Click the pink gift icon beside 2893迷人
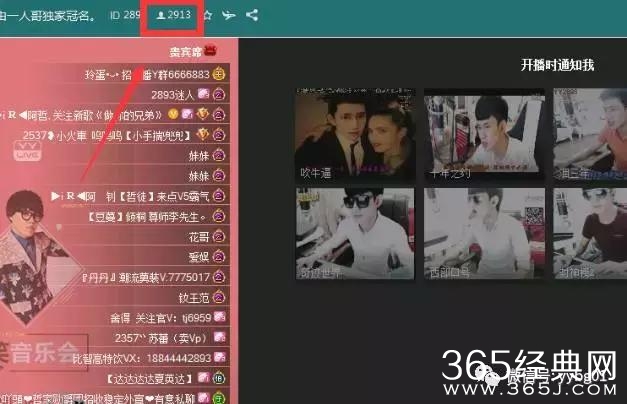This screenshot has height=404, width=627. tap(202, 94)
